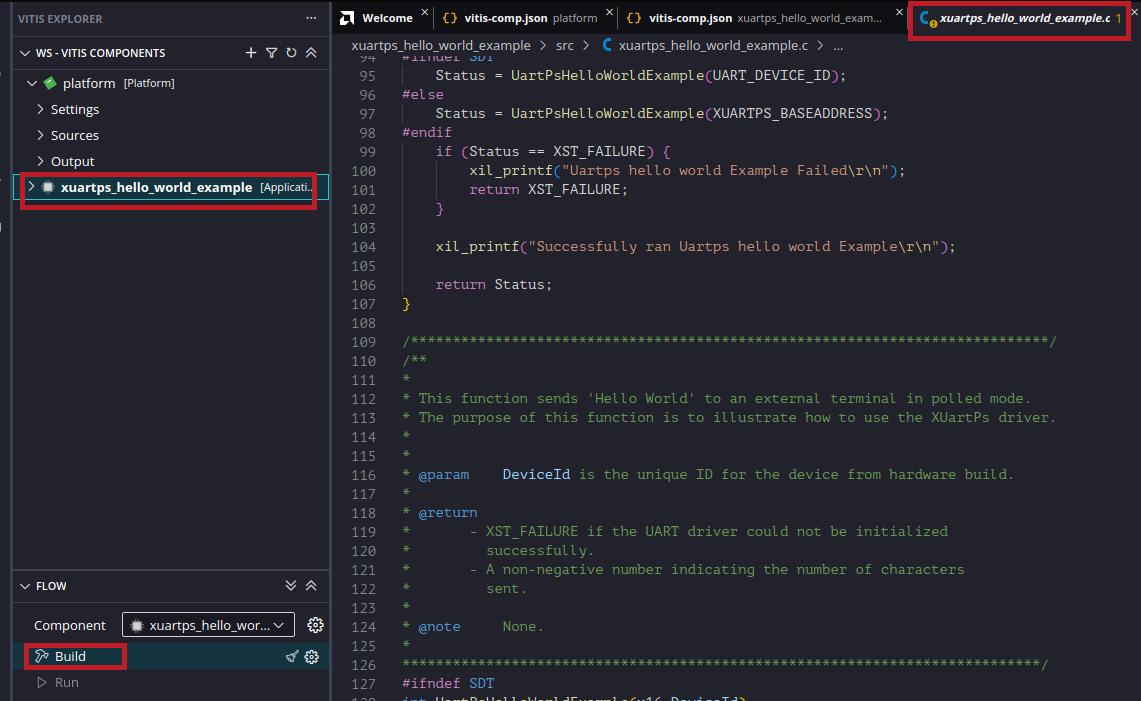1141x701 pixels.
Task: Collapse all in Vitis Components header
Action: pos(311,53)
